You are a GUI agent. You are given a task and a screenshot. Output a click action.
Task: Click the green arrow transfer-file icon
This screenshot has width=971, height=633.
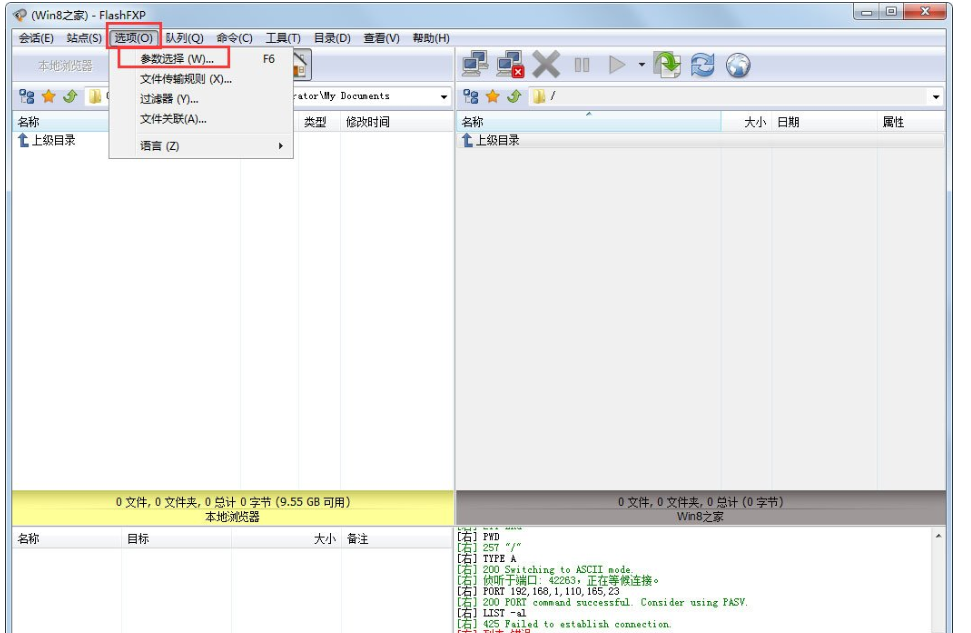pos(667,64)
